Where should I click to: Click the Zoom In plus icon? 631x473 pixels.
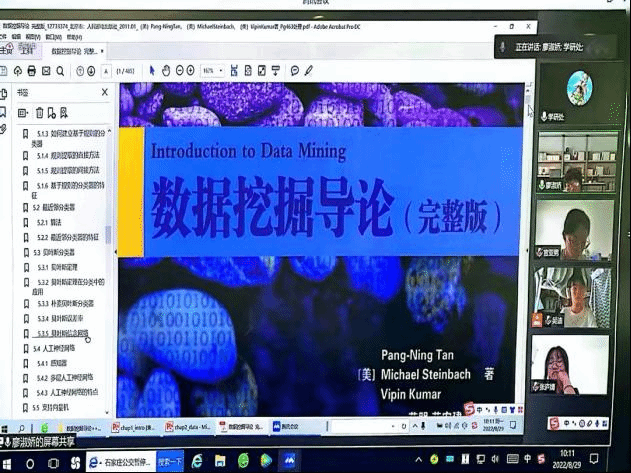click(x=192, y=71)
